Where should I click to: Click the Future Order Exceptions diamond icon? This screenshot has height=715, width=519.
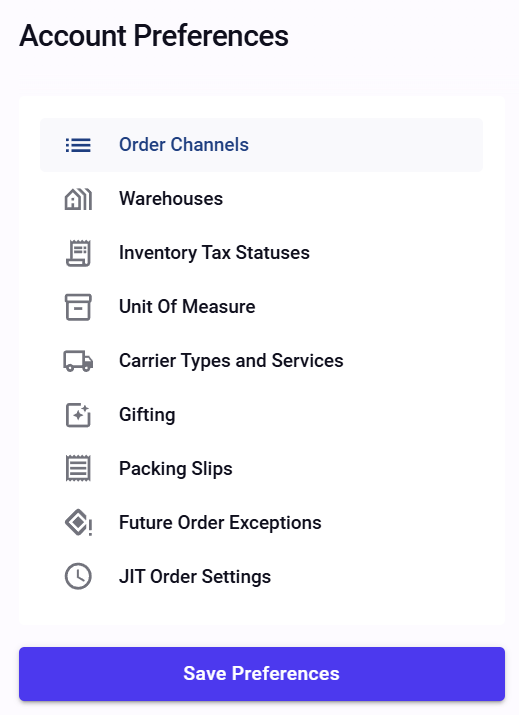(78, 523)
